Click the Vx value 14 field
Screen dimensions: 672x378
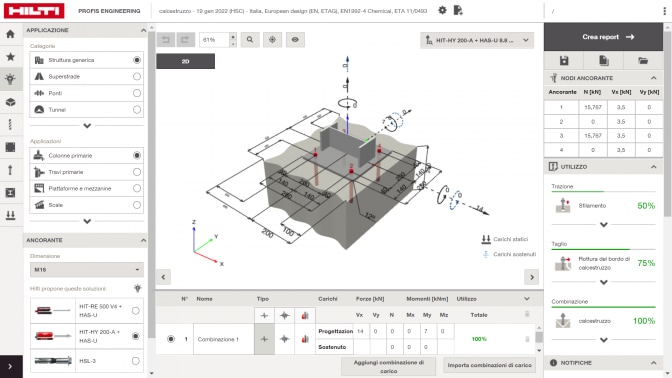tap(360, 331)
